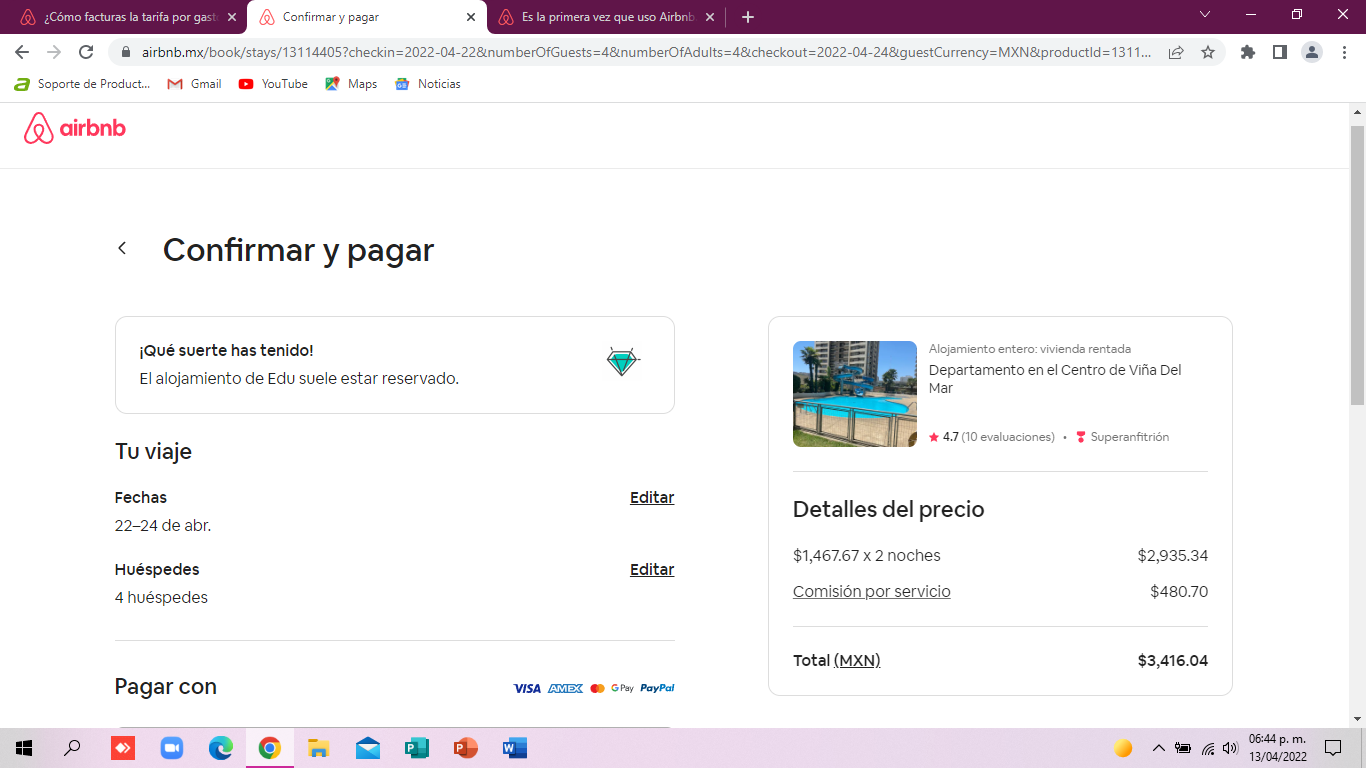Viewport: 1366px width, 768px height.
Task: Reload the page with the browser refresh icon
Action: (86, 52)
